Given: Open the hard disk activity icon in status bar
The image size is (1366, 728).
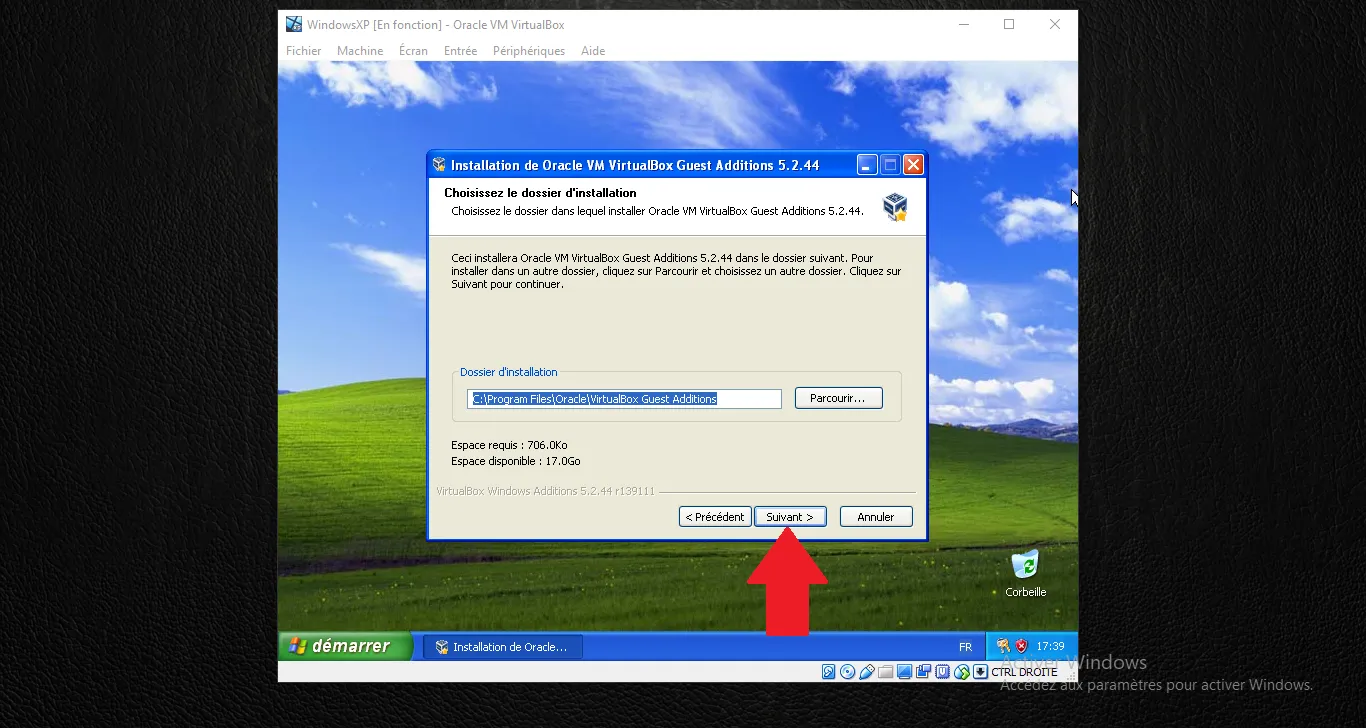Looking at the screenshot, I should click(x=828, y=671).
